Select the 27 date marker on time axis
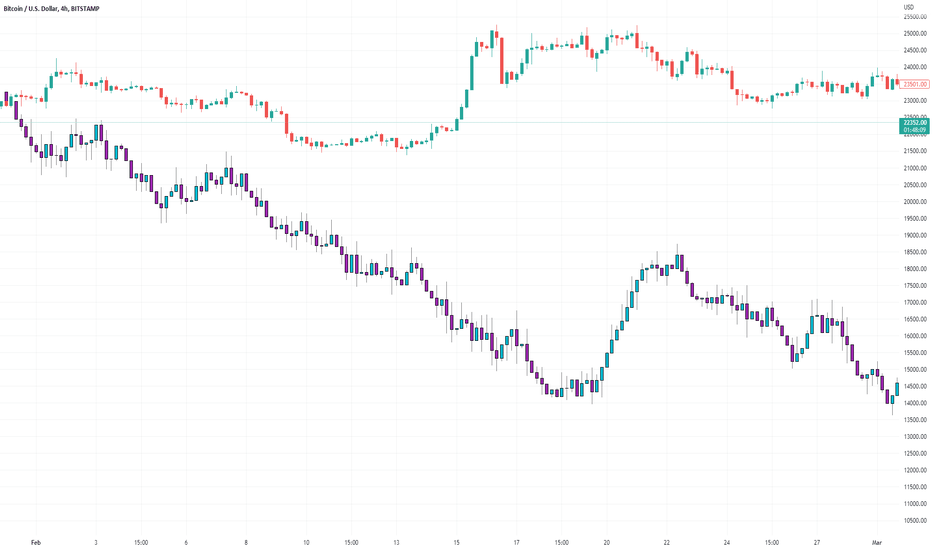The height and width of the screenshot is (550, 932). [x=817, y=543]
